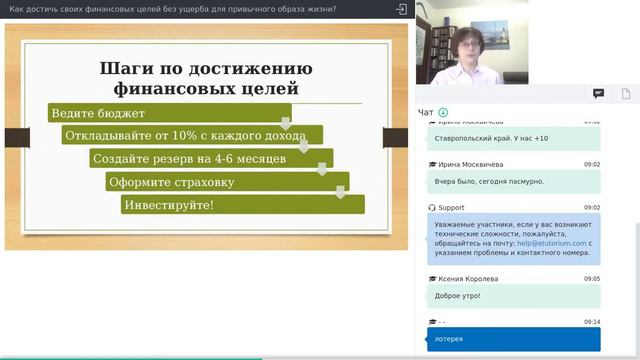640x360 pixels.
Task: Open the documents tab page icon
Action: tap(626, 94)
